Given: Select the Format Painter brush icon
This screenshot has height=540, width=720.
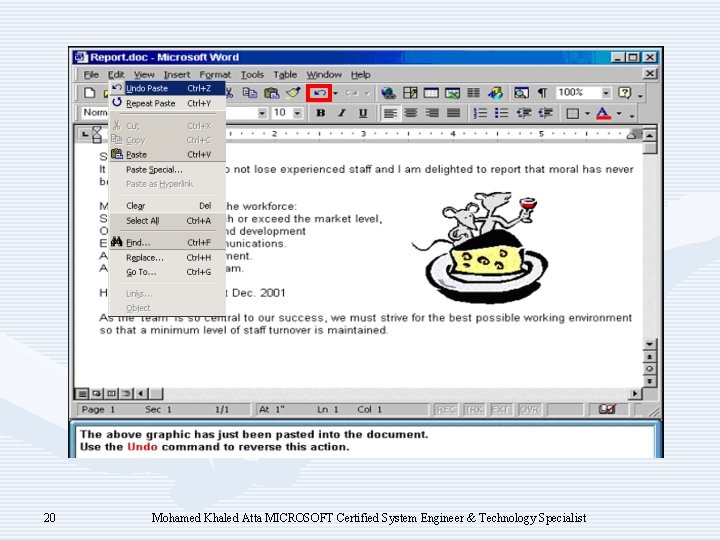Looking at the screenshot, I should point(293,93).
